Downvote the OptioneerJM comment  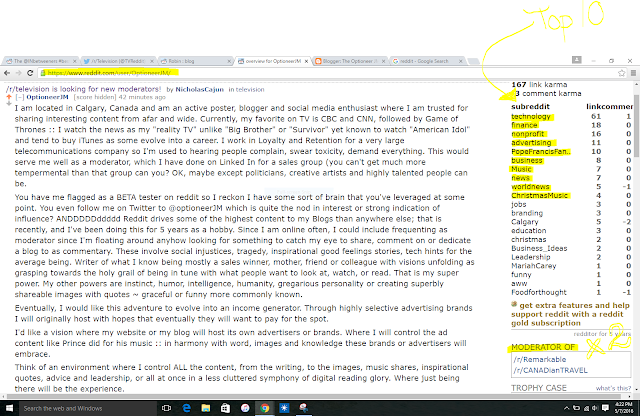coord(9,103)
